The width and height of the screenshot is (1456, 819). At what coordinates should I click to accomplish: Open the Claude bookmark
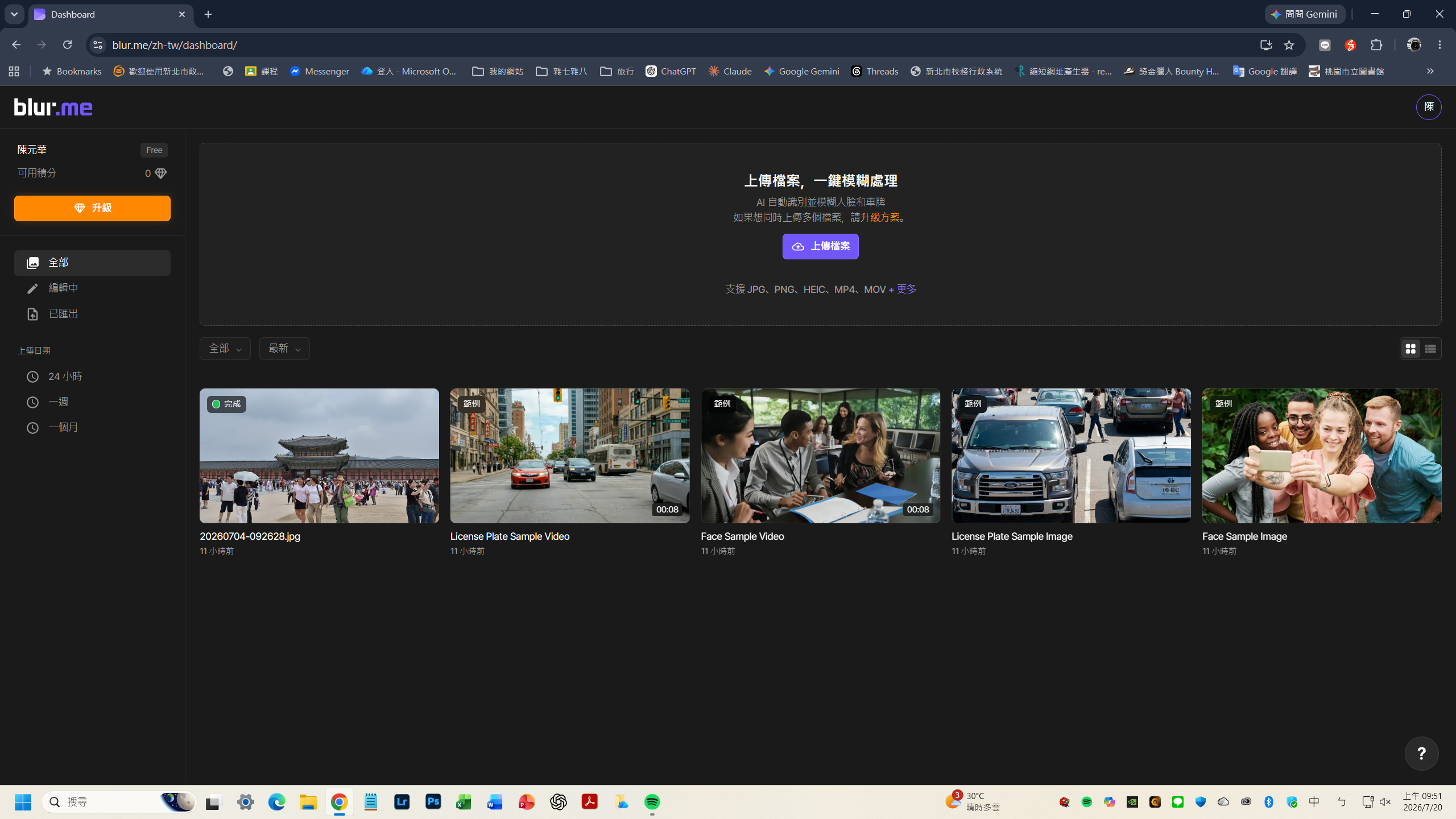tap(730, 71)
